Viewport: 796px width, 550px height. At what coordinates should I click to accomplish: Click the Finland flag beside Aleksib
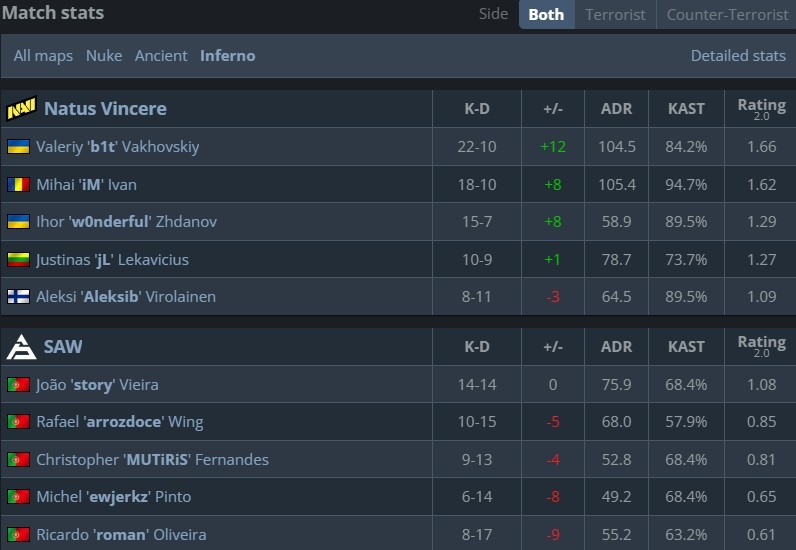coord(18,297)
